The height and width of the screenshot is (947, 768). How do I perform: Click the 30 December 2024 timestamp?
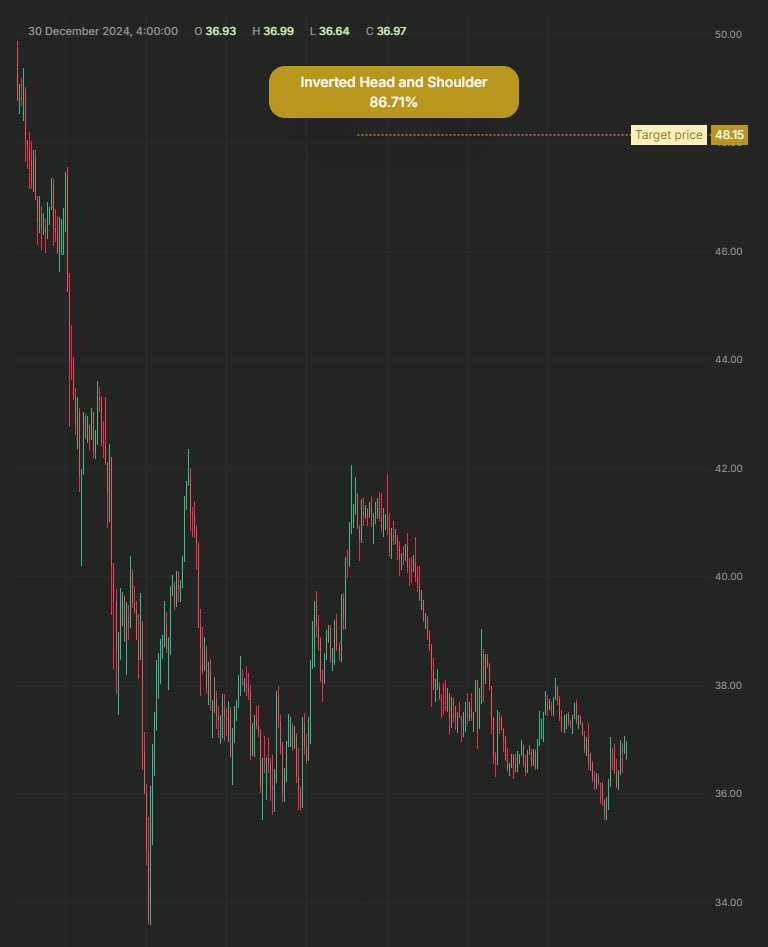(x=103, y=31)
